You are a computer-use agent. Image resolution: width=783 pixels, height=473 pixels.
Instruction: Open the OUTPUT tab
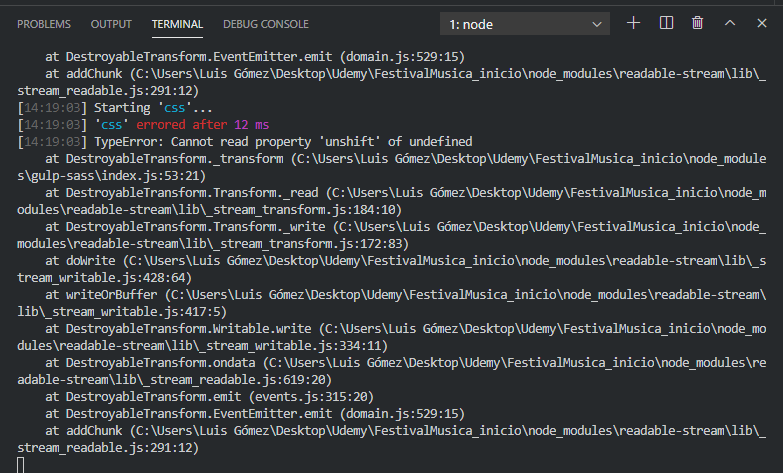click(111, 24)
